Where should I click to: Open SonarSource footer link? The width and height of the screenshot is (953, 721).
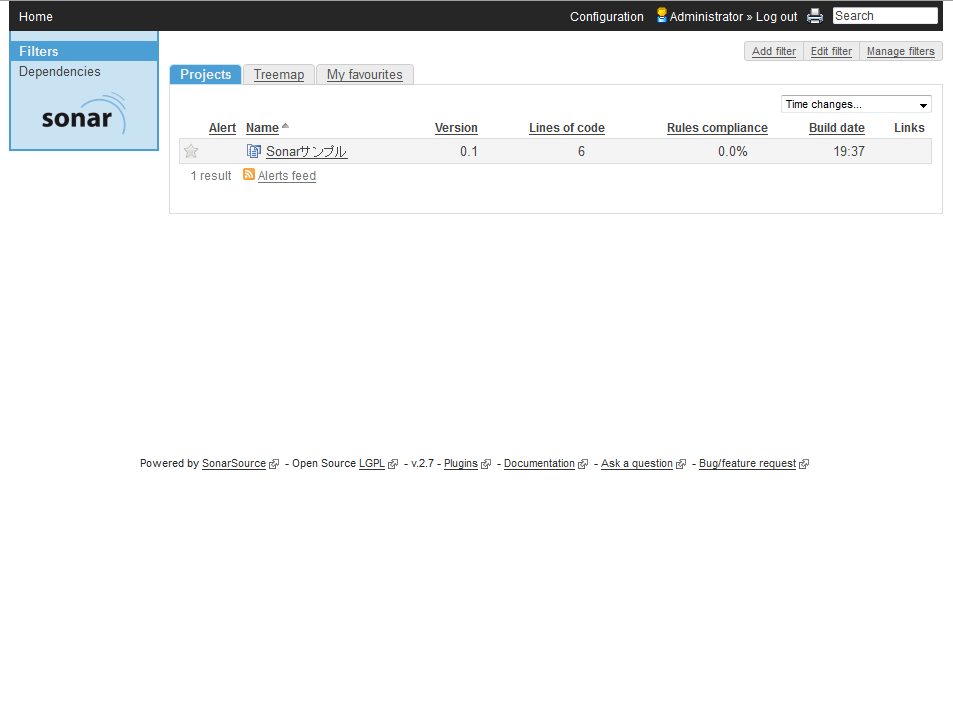(x=234, y=463)
